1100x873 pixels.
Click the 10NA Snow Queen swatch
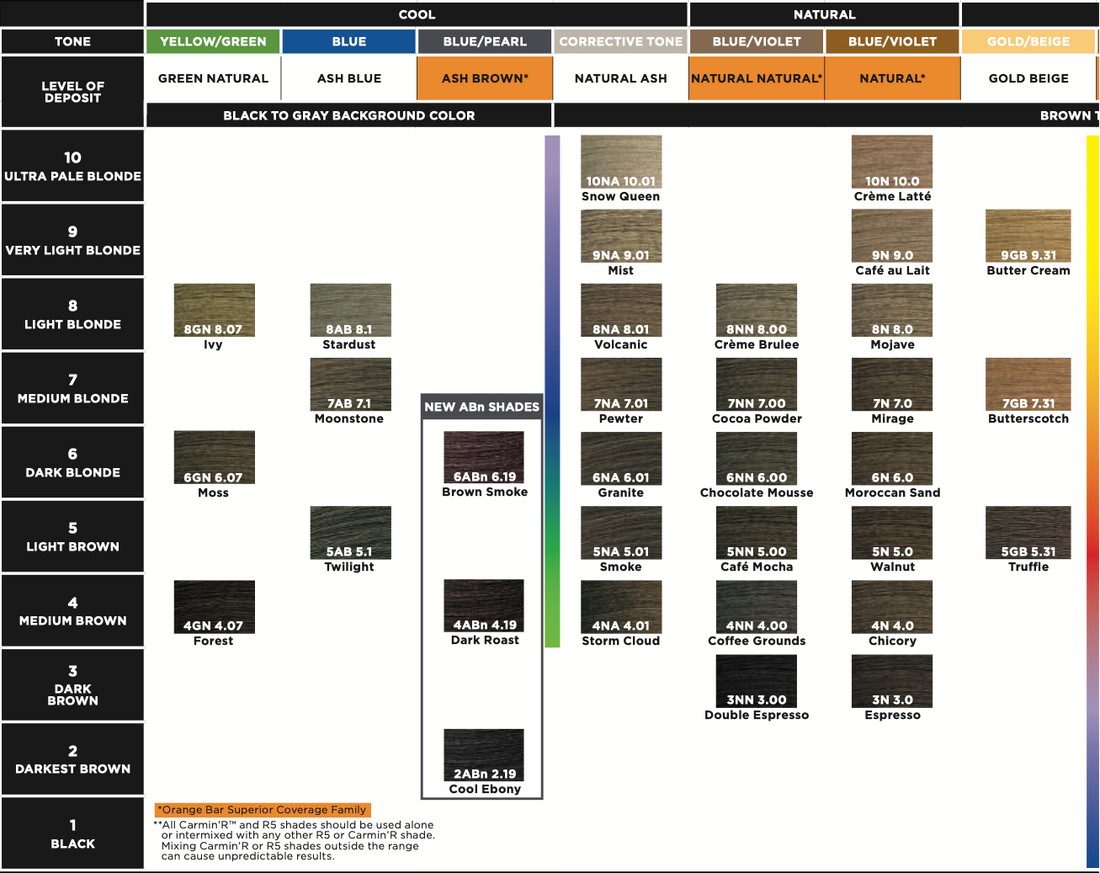621,162
